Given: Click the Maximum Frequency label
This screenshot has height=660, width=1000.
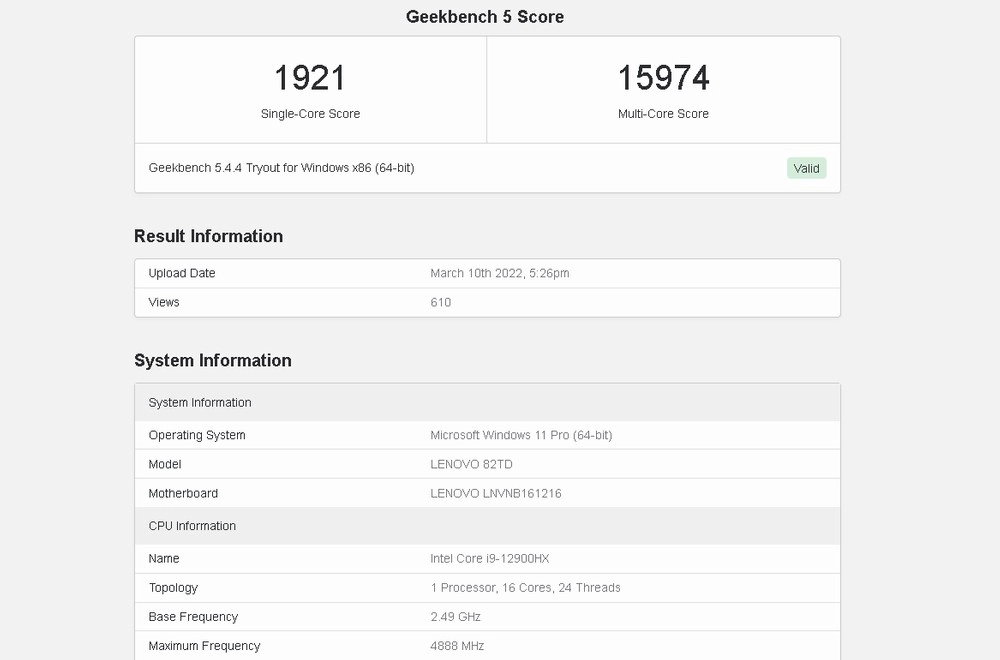Looking at the screenshot, I should (x=204, y=646).
